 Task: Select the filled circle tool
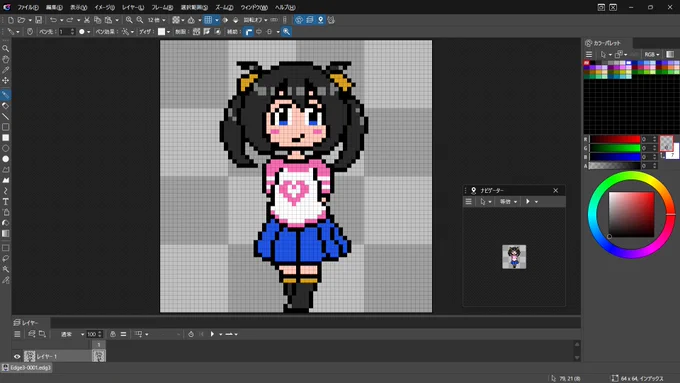point(6,159)
